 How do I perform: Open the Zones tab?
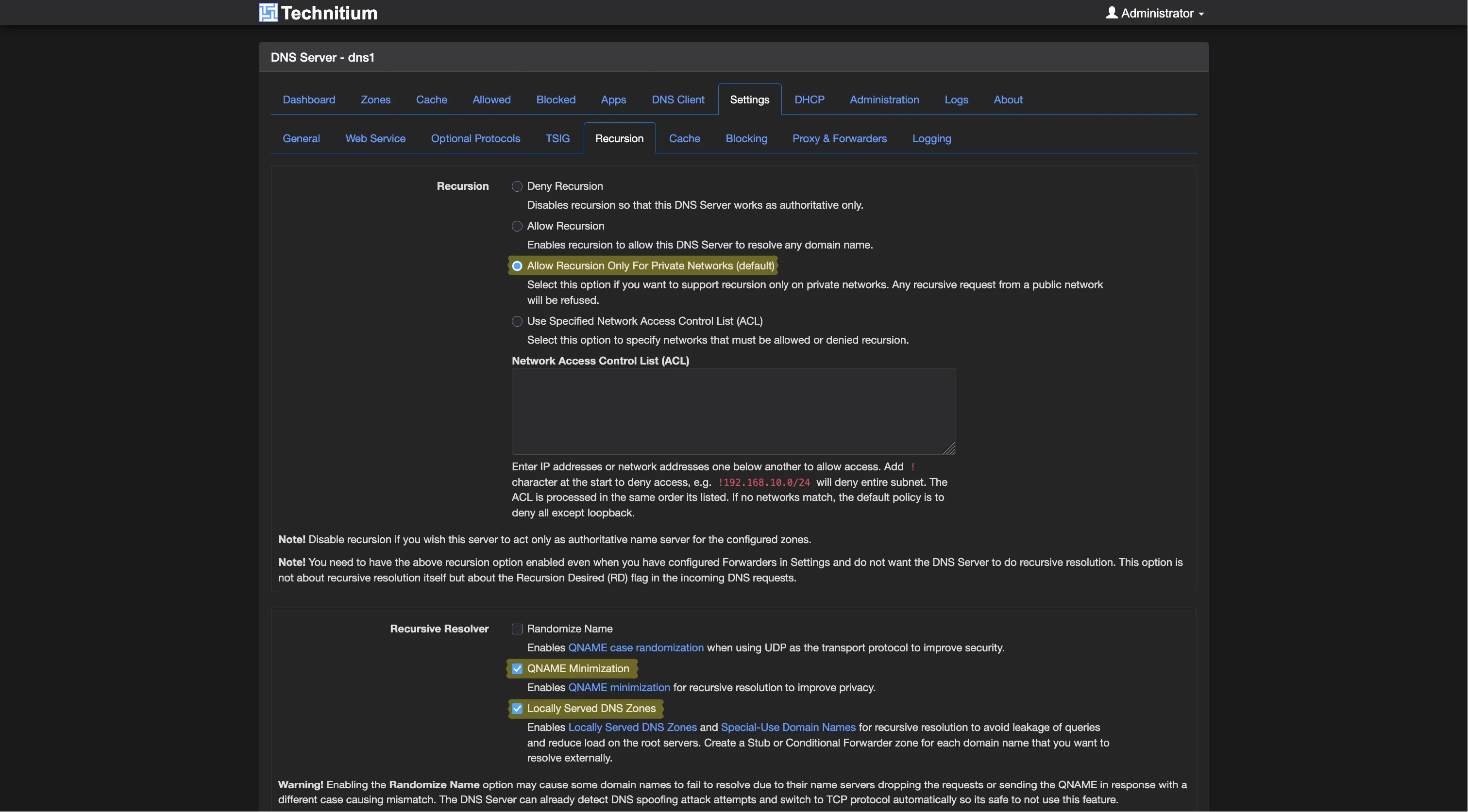tap(375, 99)
